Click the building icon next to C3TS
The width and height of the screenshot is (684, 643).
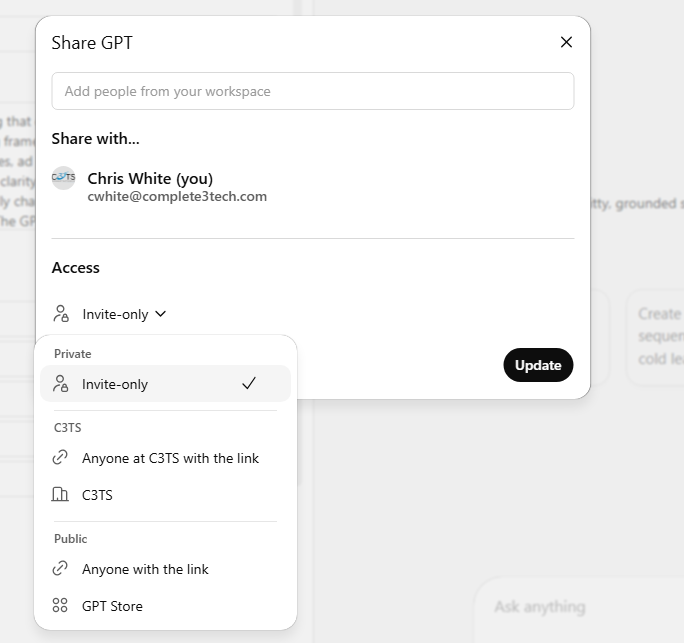tap(61, 495)
